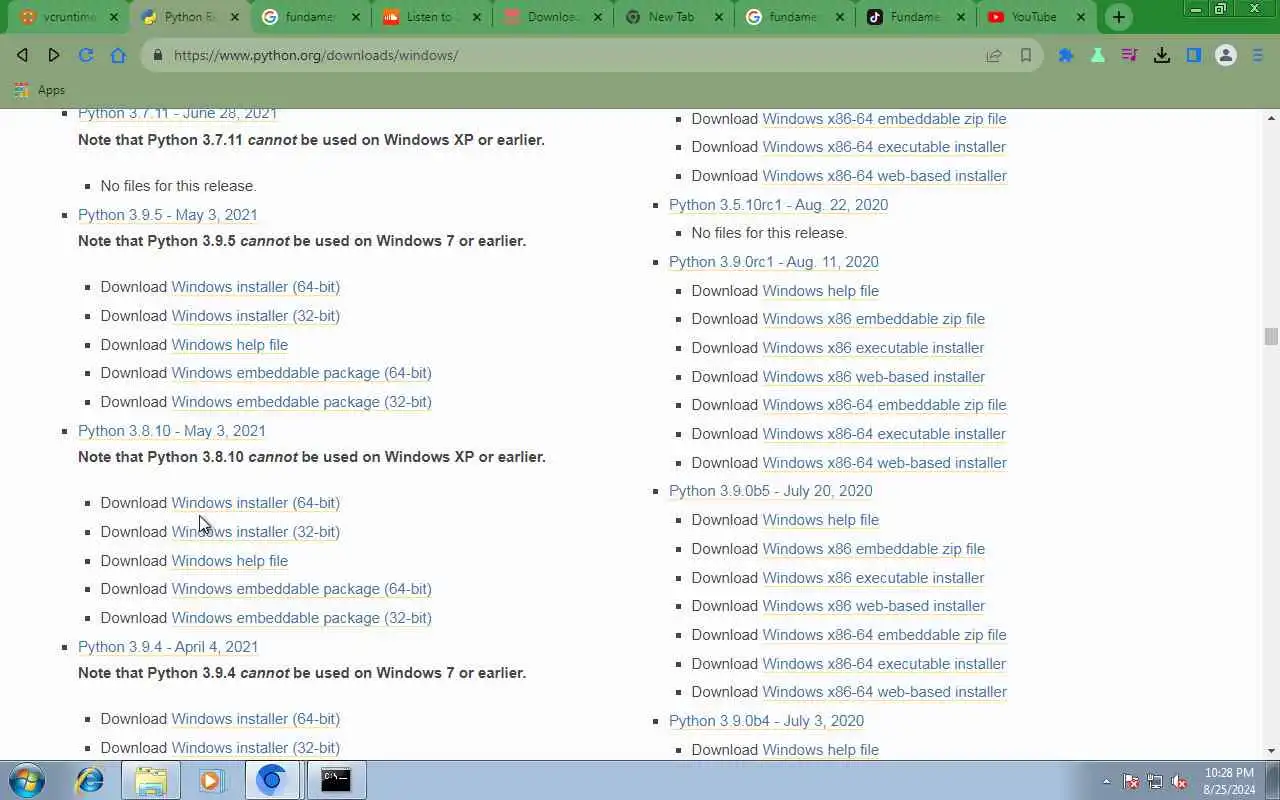Click the page vertical scrollbar thumb
Screen dimensions: 1280x800
tap(1271, 336)
